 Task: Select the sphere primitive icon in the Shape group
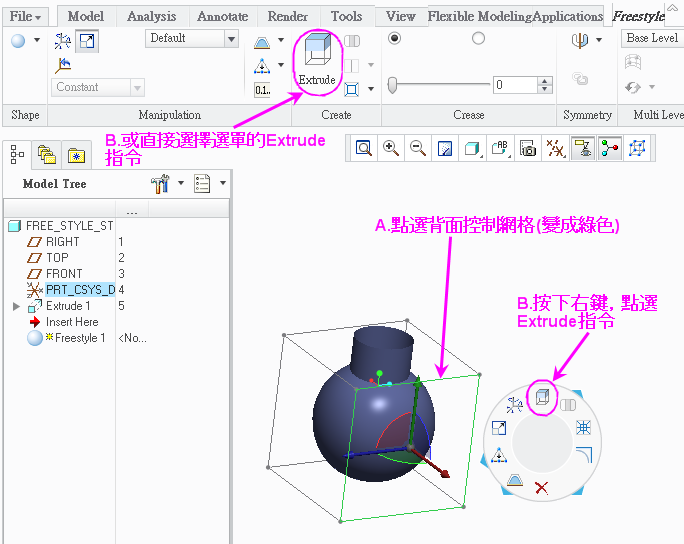tap(18, 41)
